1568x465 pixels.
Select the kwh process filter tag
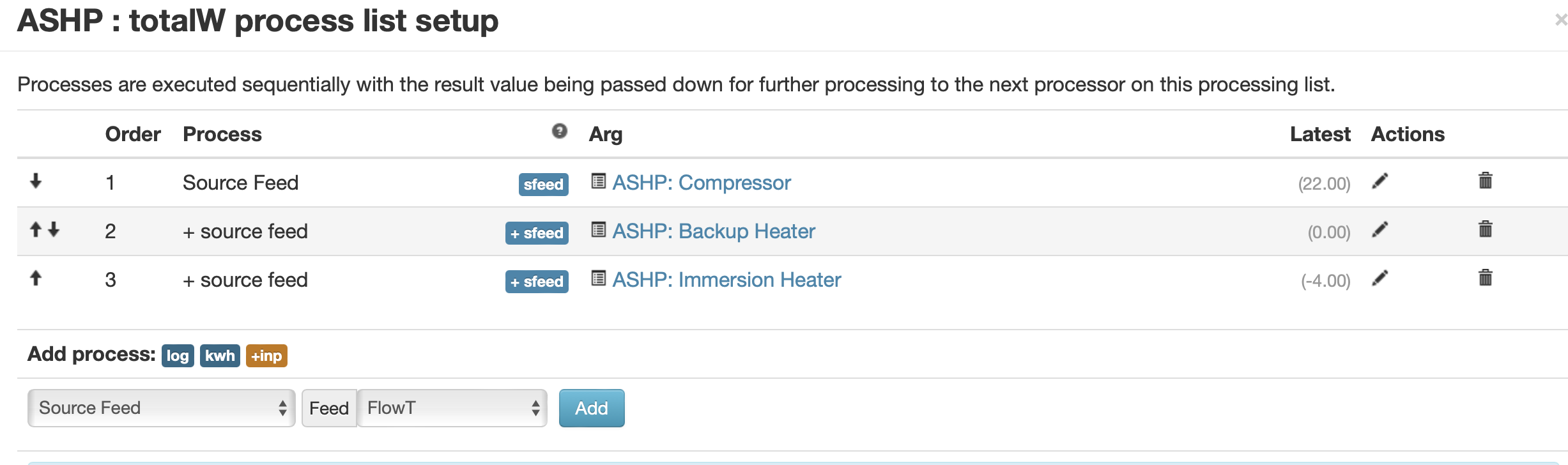[220, 356]
